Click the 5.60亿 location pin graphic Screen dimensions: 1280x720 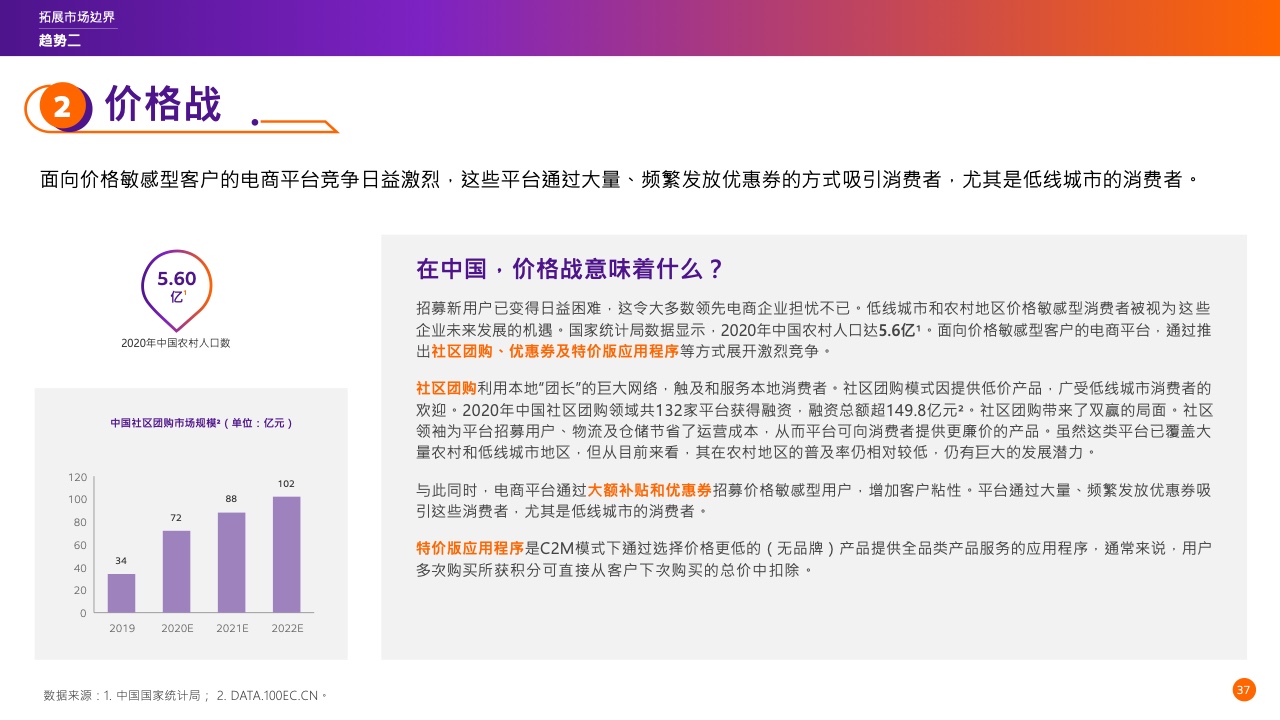click(x=176, y=287)
